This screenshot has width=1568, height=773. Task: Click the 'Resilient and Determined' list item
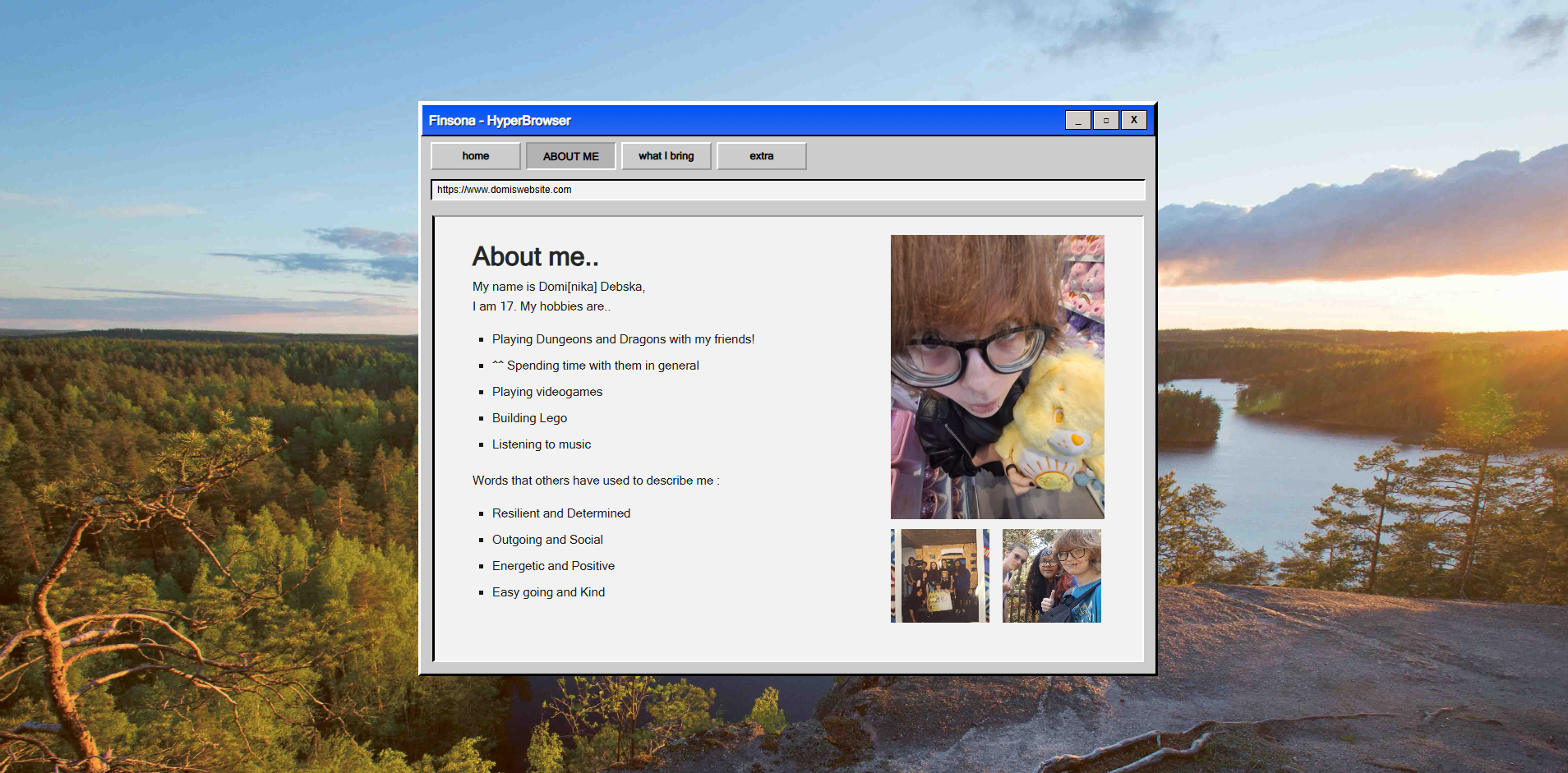(x=561, y=513)
